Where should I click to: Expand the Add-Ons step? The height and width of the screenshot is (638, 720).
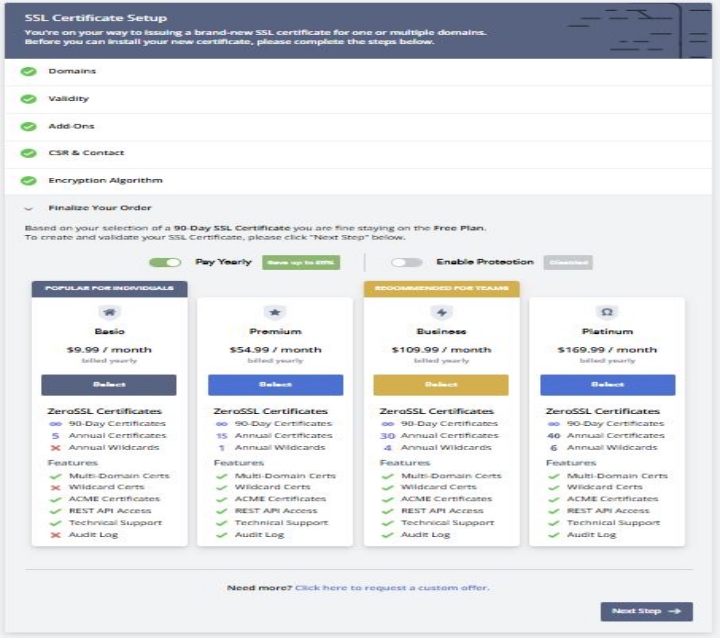click(x=358, y=127)
